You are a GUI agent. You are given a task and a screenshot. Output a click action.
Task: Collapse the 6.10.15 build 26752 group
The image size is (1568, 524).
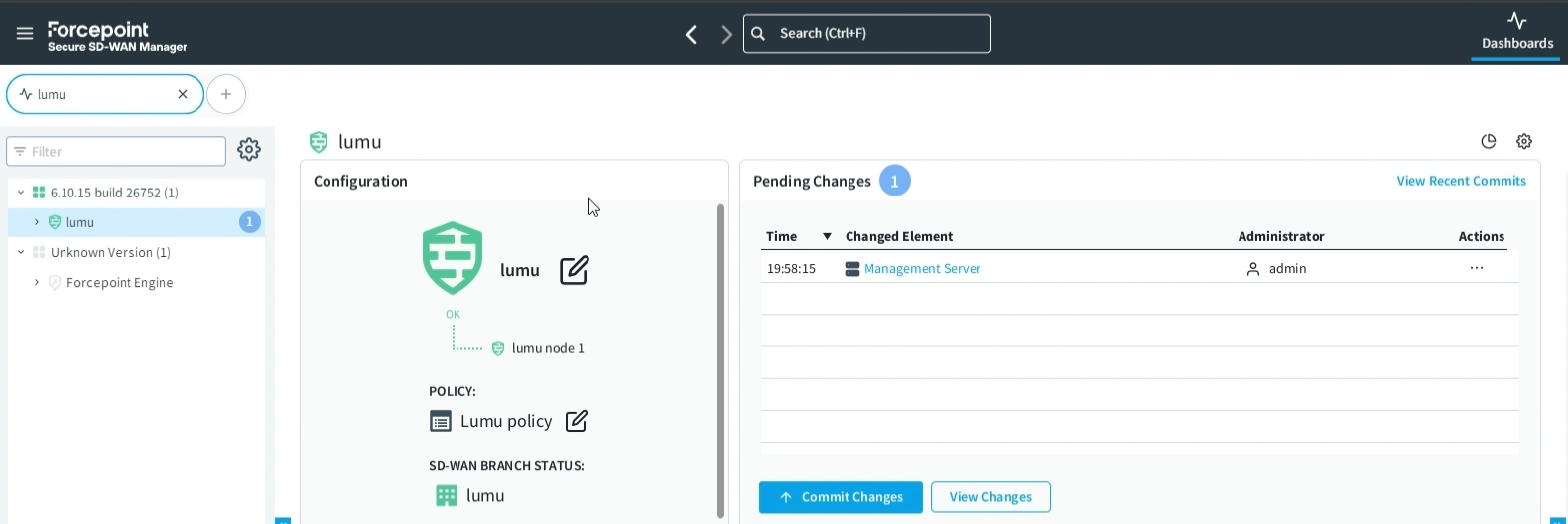[21, 193]
